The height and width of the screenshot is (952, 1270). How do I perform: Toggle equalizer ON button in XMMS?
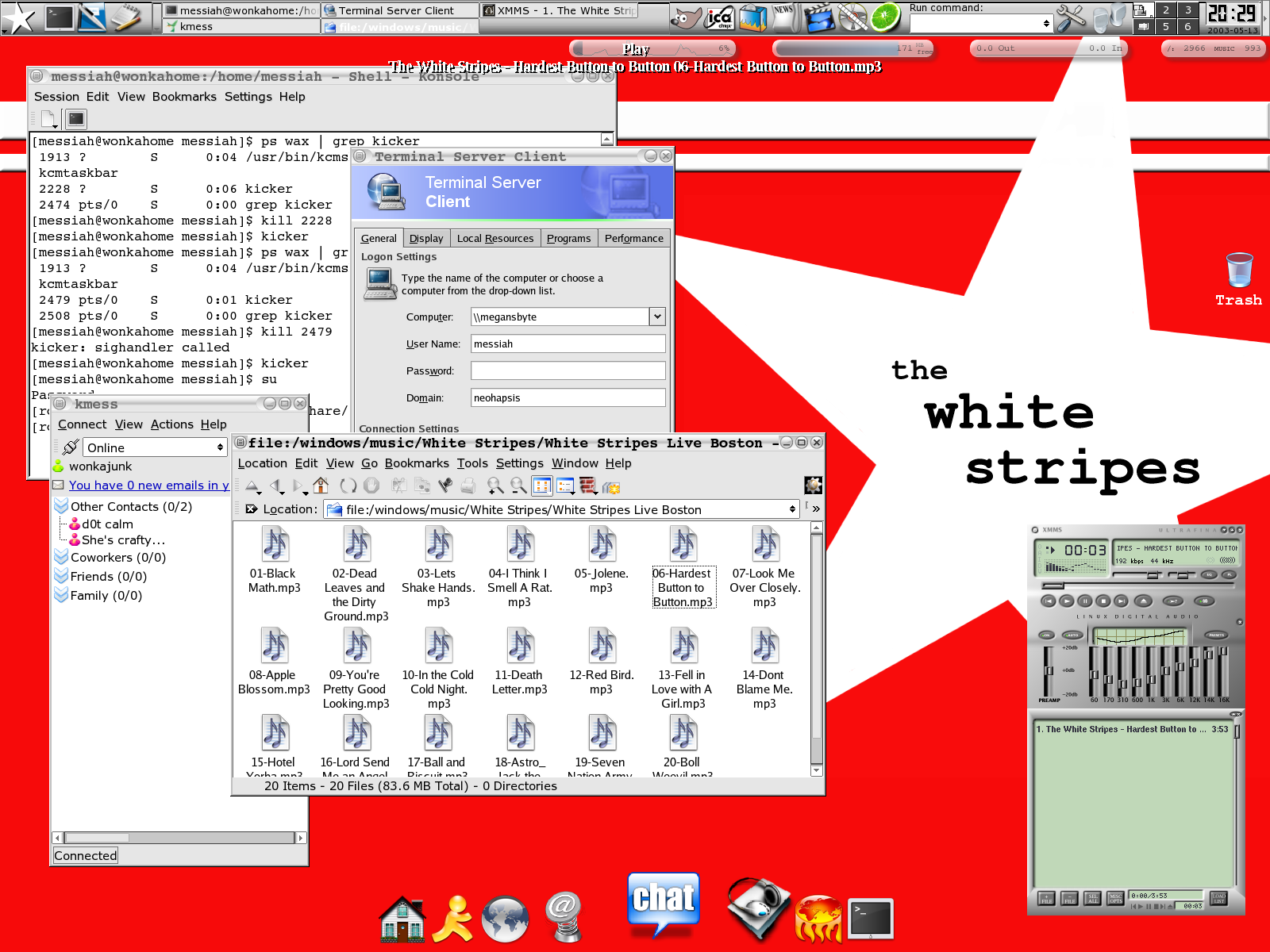tap(1046, 635)
